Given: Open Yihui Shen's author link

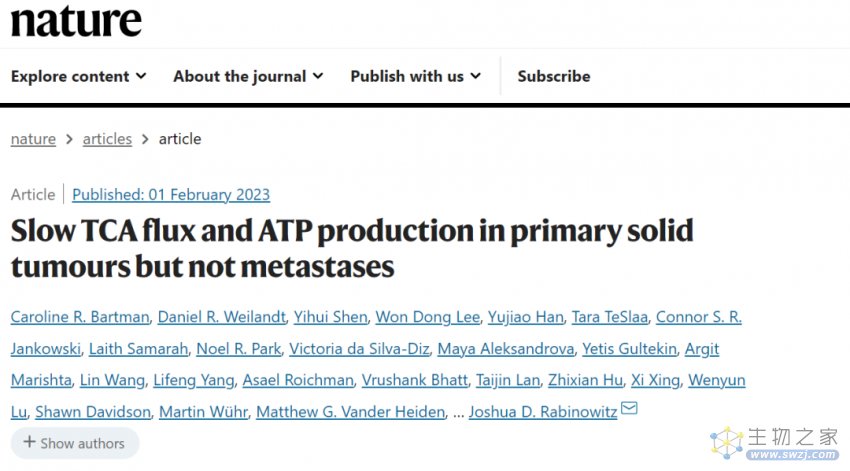Looking at the screenshot, I should (331, 317).
